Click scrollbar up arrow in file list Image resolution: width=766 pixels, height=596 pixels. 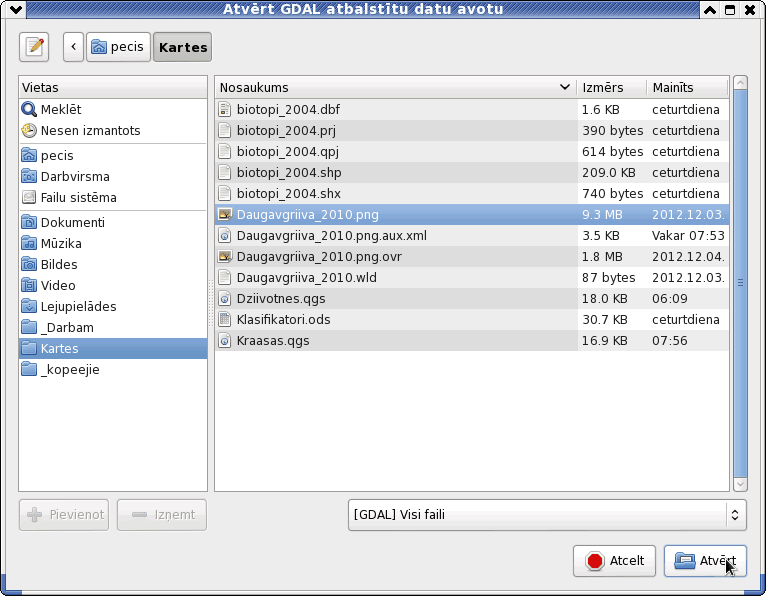(740, 83)
